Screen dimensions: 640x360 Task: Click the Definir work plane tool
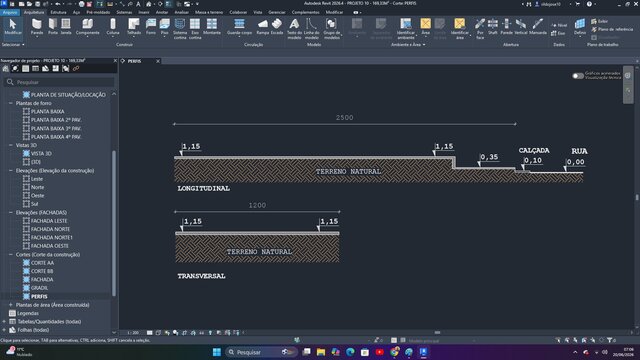pos(580,27)
